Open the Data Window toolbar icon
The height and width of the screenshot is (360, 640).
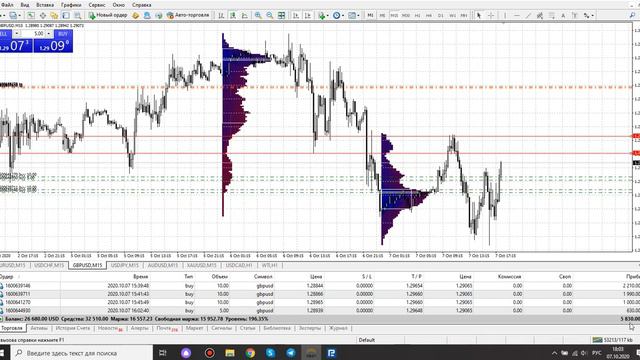(42, 16)
